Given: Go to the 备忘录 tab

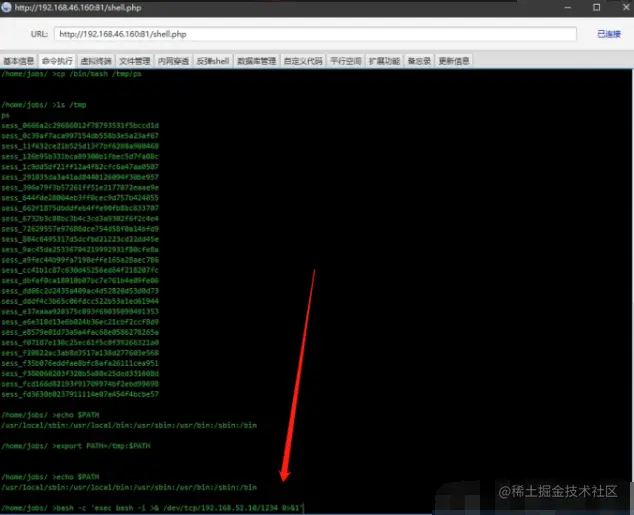Looking at the screenshot, I should [419, 61].
